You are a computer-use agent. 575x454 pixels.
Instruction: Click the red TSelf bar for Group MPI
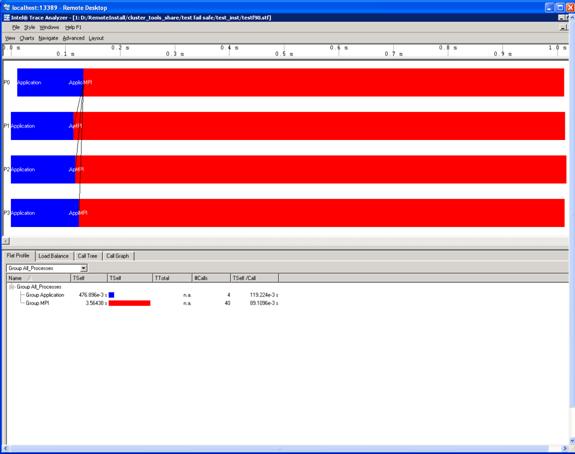click(129, 303)
